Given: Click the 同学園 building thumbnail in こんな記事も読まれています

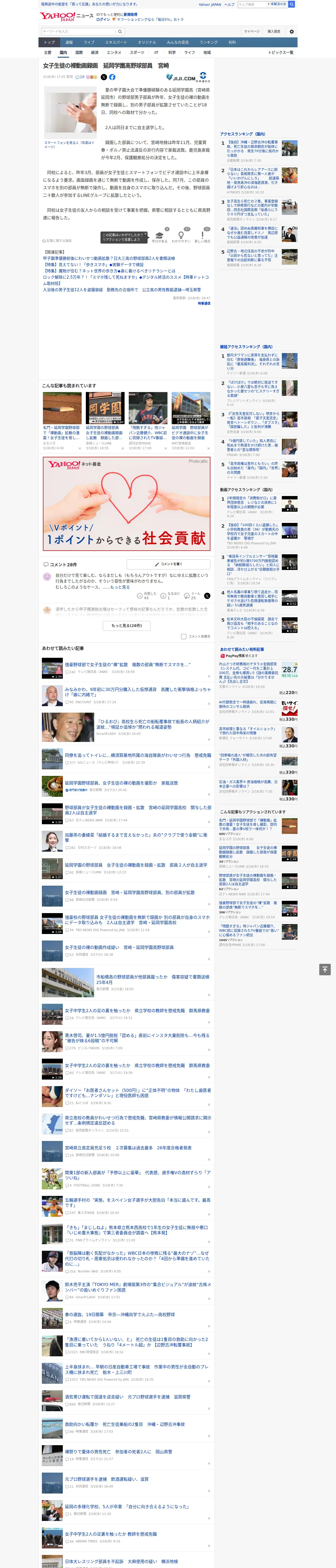Looking at the screenshot, I should pyautogui.click(x=105, y=408).
